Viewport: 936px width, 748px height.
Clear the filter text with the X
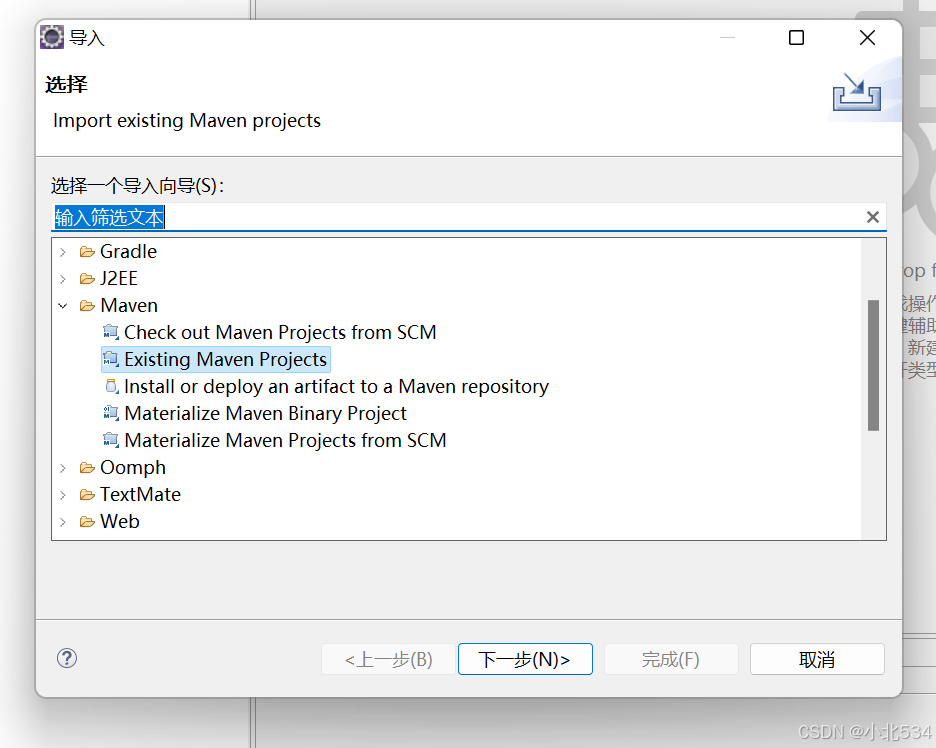(x=872, y=216)
